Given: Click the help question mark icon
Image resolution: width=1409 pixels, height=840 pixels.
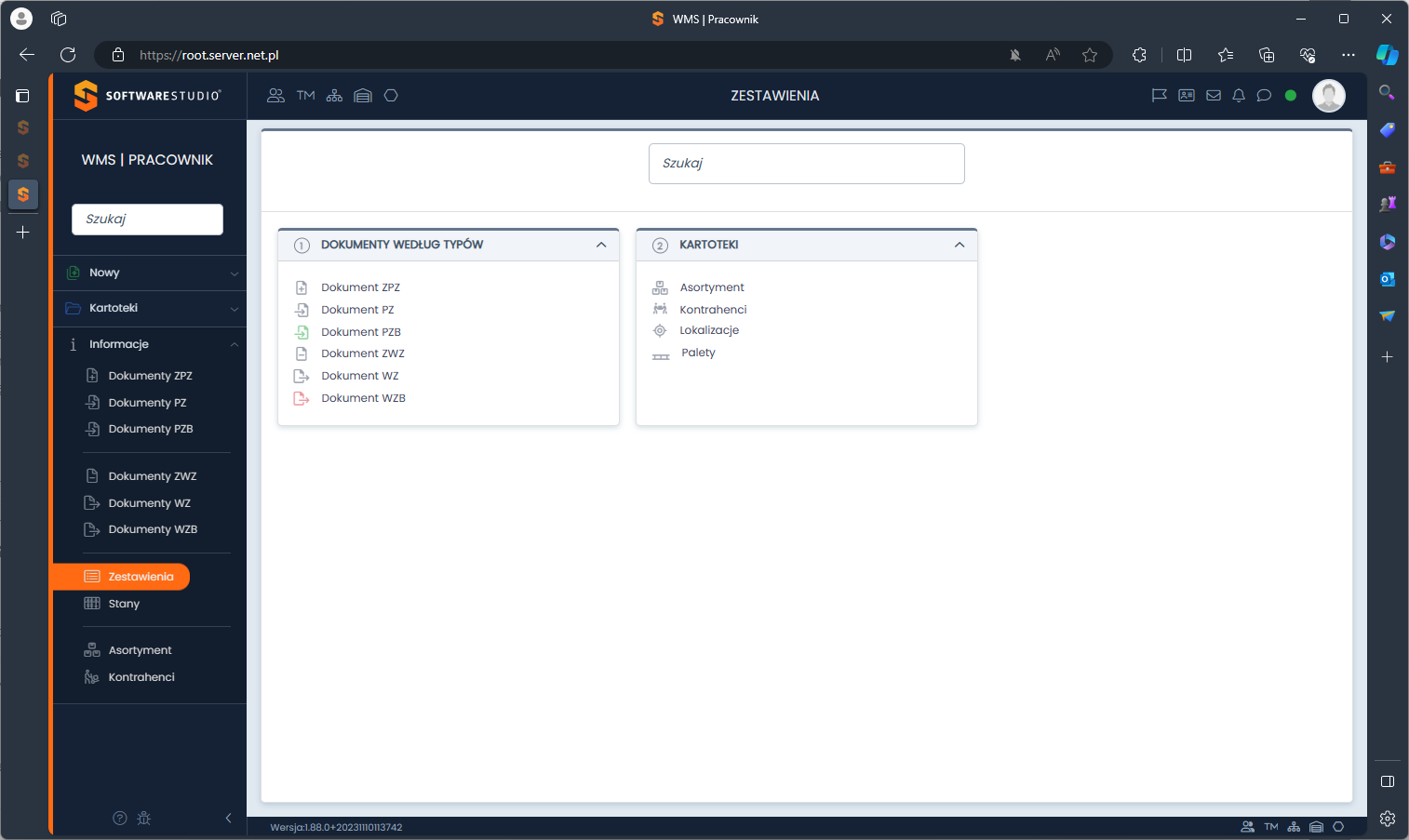Looking at the screenshot, I should pos(119,818).
